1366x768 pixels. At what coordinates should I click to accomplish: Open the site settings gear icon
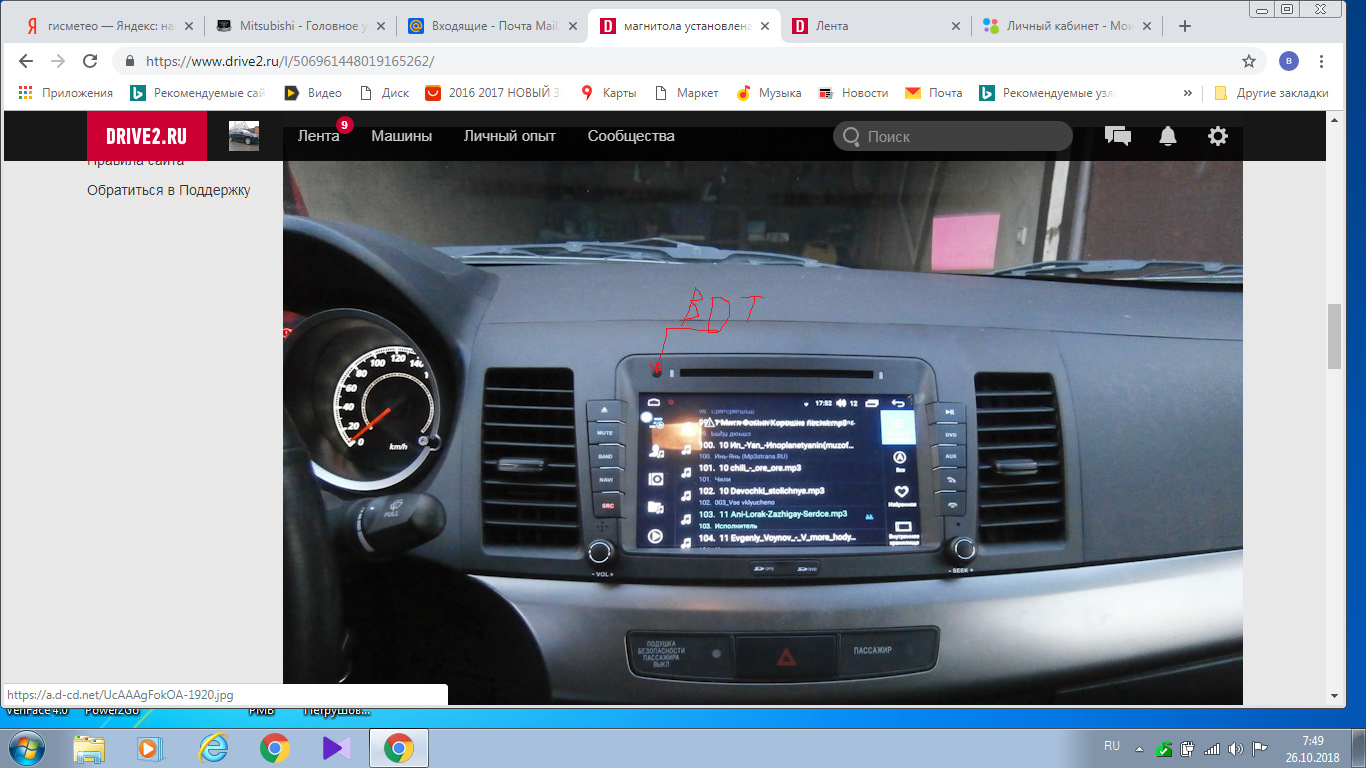point(1217,136)
